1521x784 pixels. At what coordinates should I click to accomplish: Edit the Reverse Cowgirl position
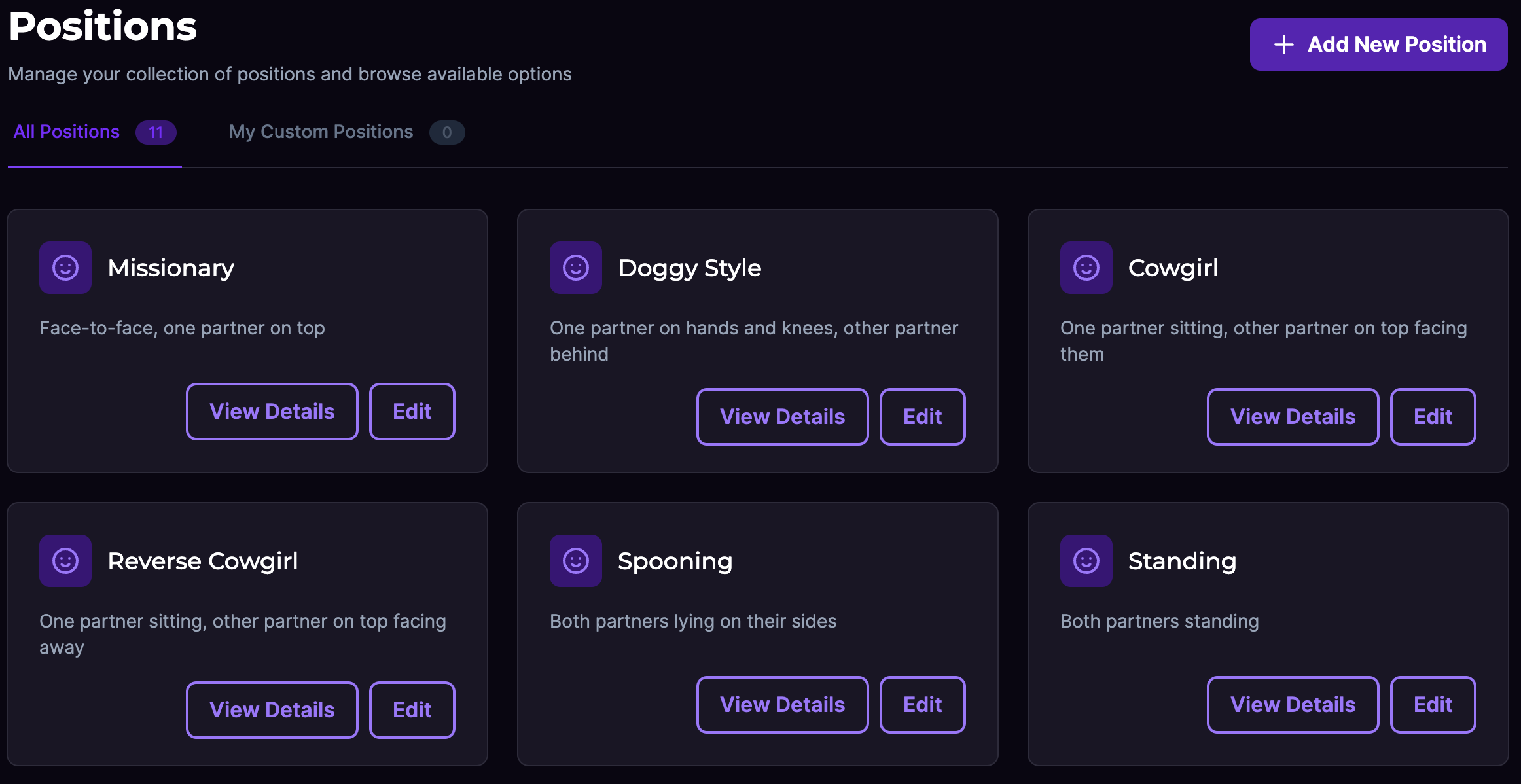tap(412, 710)
